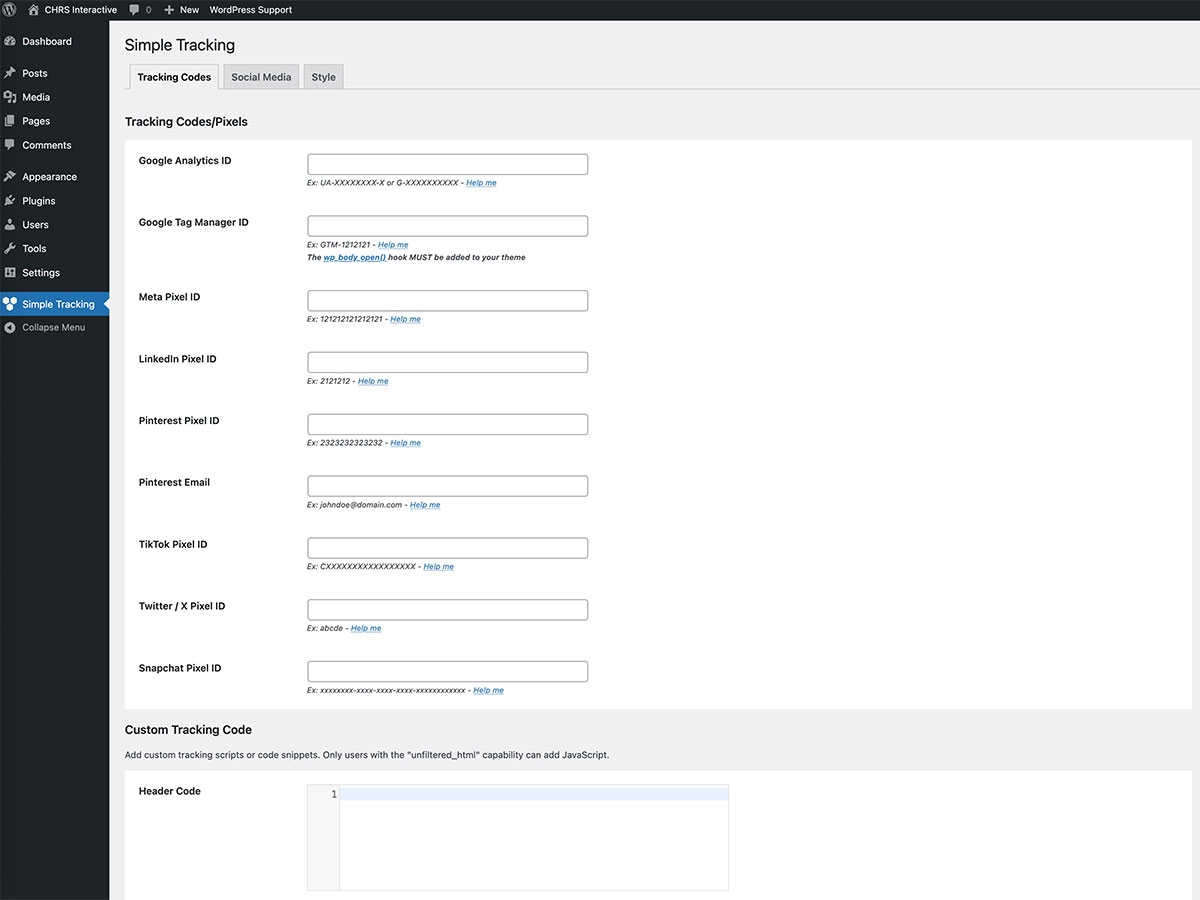The image size is (1200, 900).
Task: Select the Posts pushpin icon
Action: 10,73
